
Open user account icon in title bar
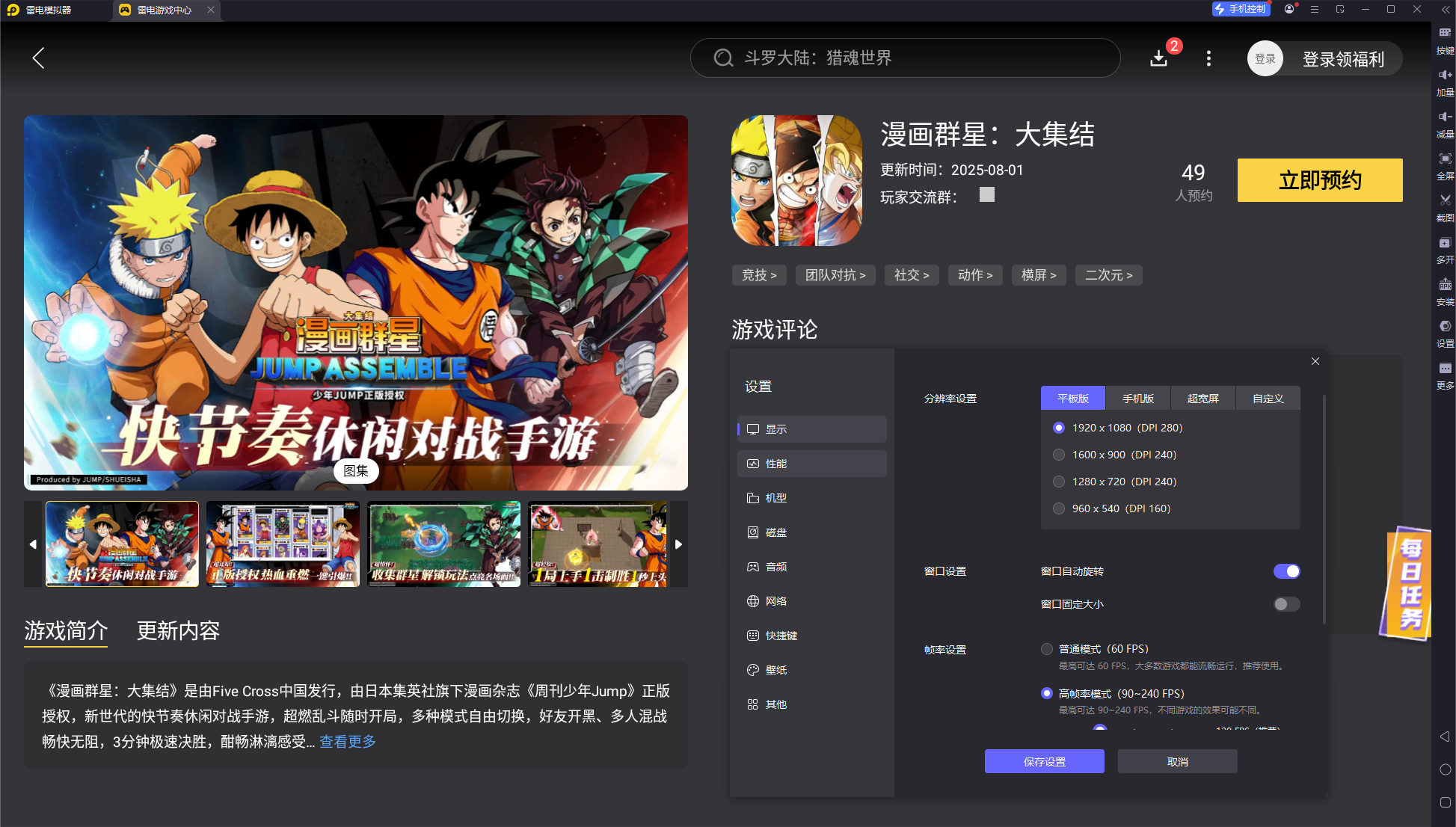pyautogui.click(x=1289, y=9)
